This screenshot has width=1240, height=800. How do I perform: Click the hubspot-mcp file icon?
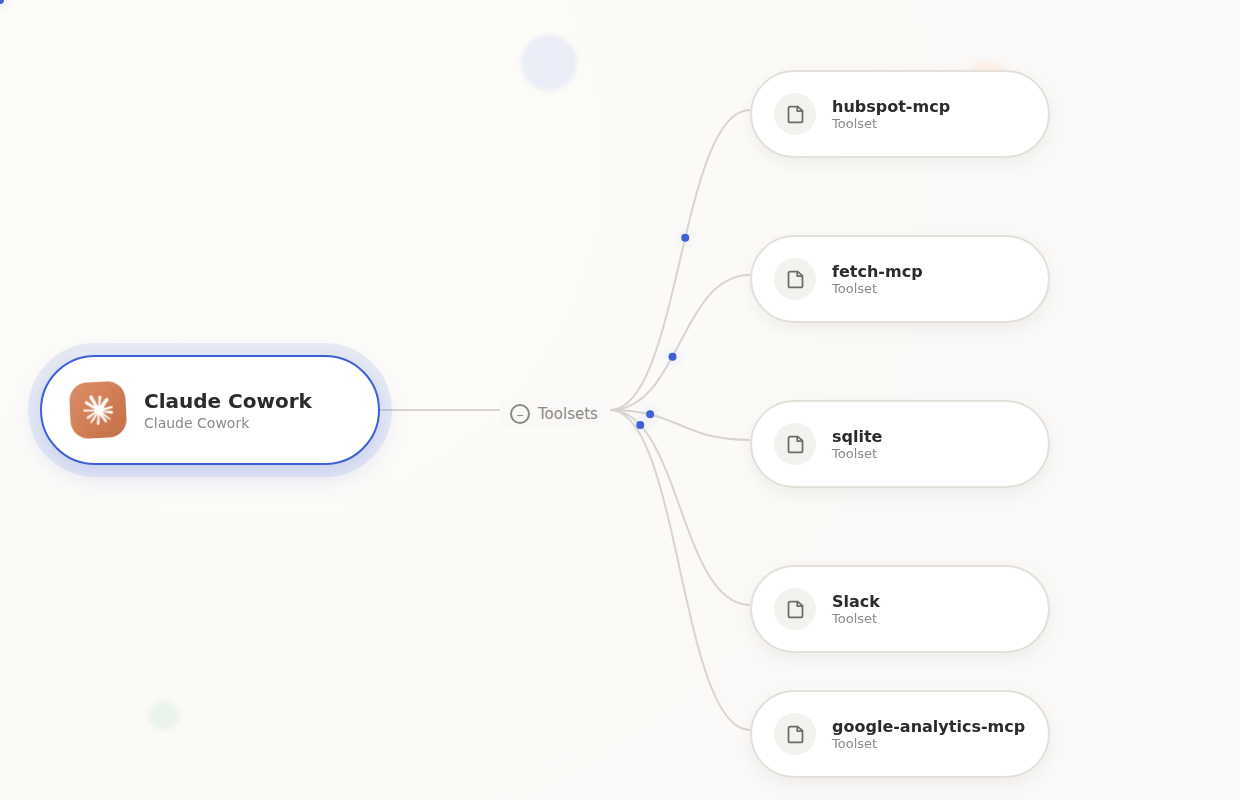point(795,114)
